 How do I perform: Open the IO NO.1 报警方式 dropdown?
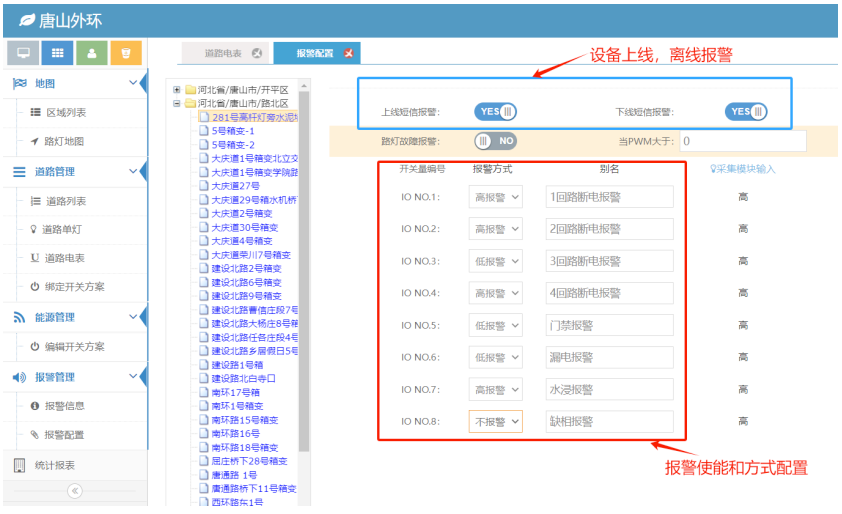(x=496, y=197)
